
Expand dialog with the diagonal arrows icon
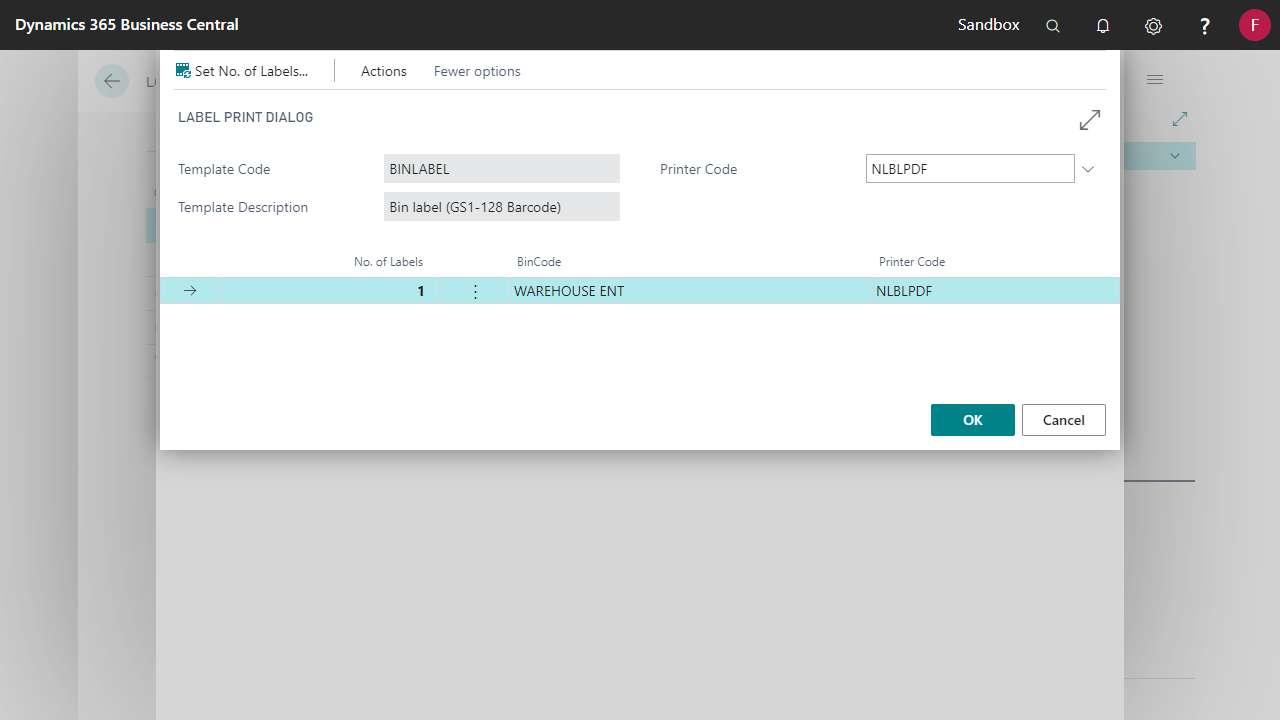(1090, 120)
